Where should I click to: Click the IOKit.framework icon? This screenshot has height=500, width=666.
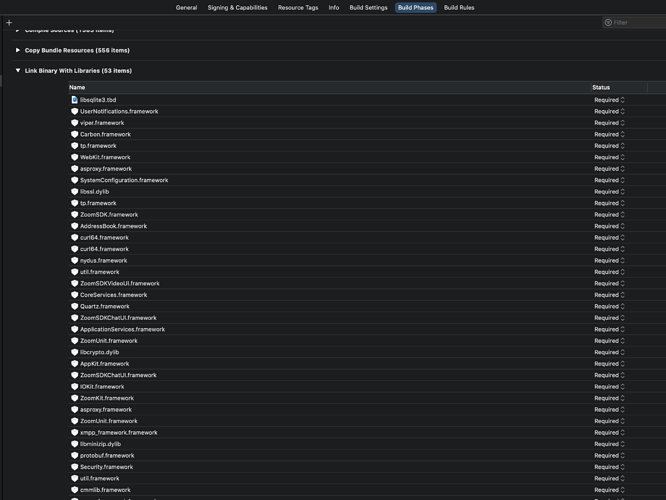[75, 387]
